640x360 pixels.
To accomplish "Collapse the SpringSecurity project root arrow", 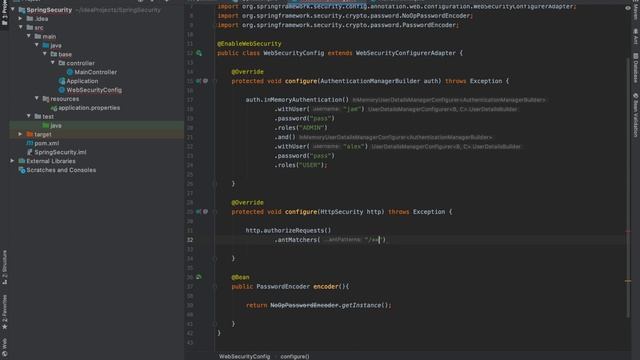I will [13, 9].
